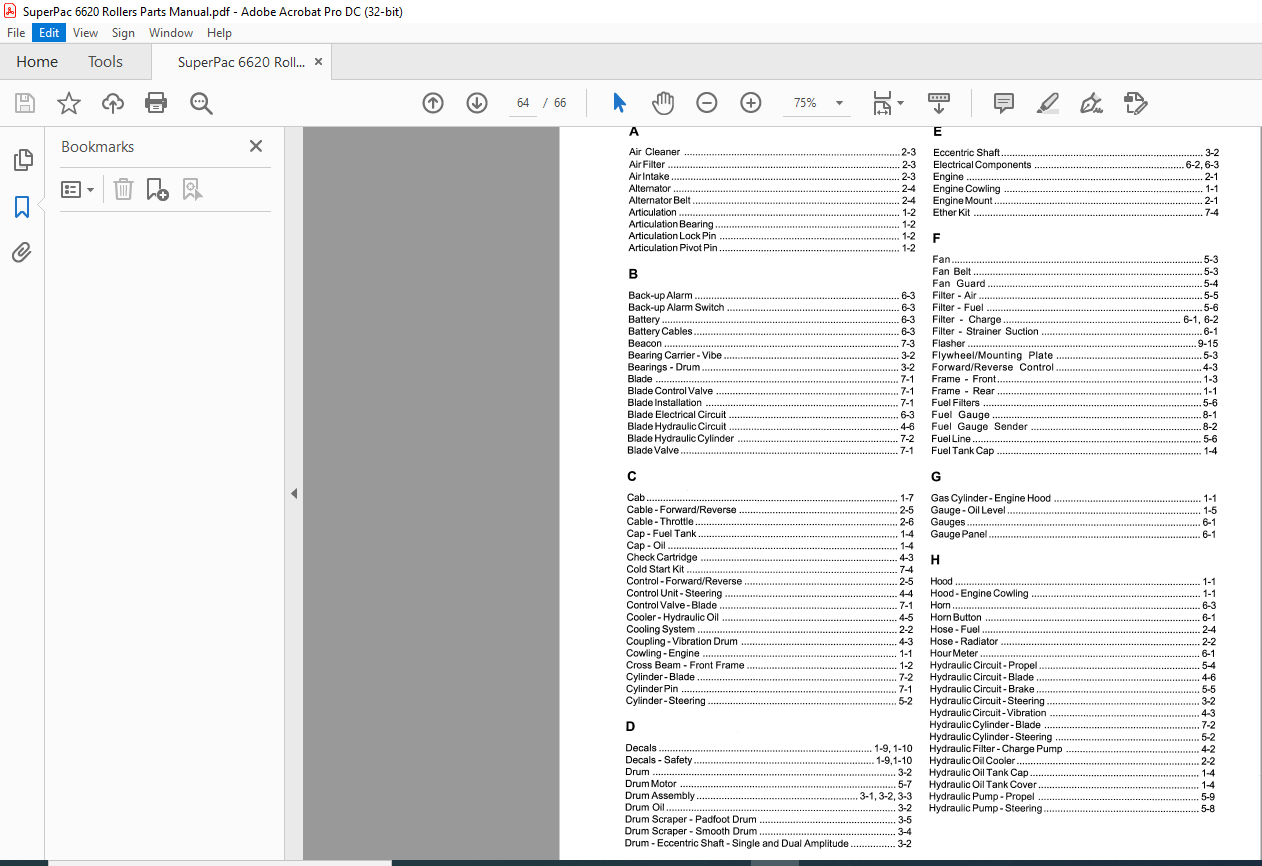The height and width of the screenshot is (866, 1262).
Task: Activate the selection arrow tool
Action: click(619, 103)
